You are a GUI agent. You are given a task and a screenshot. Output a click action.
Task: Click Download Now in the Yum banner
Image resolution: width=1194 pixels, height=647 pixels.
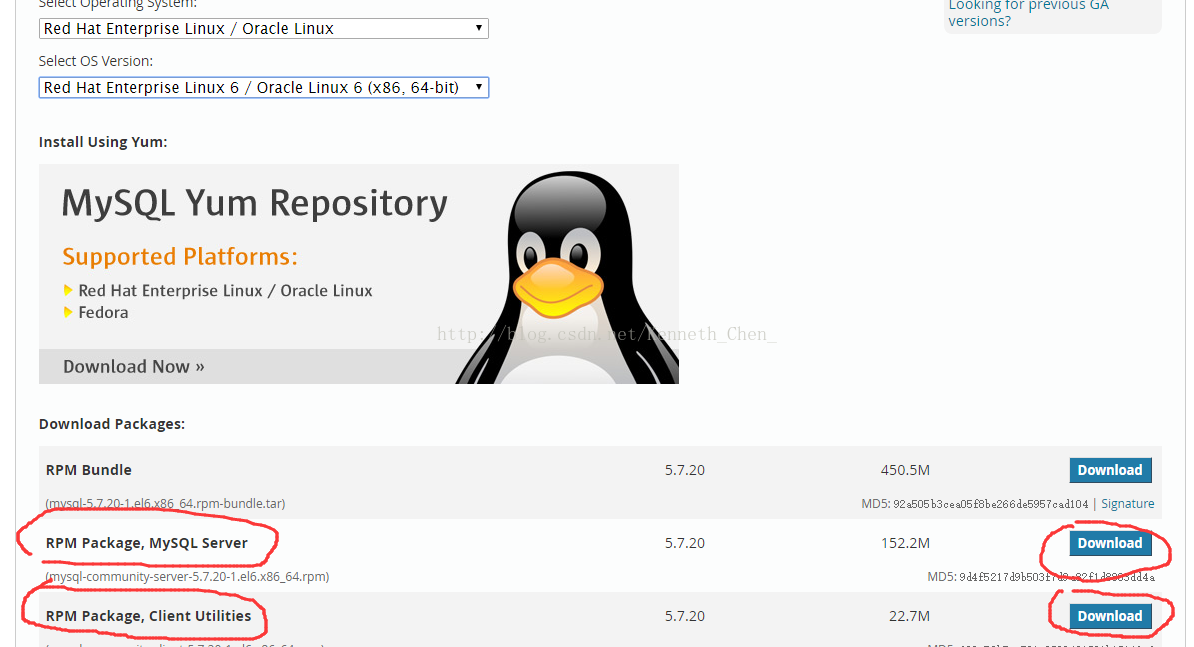(134, 367)
